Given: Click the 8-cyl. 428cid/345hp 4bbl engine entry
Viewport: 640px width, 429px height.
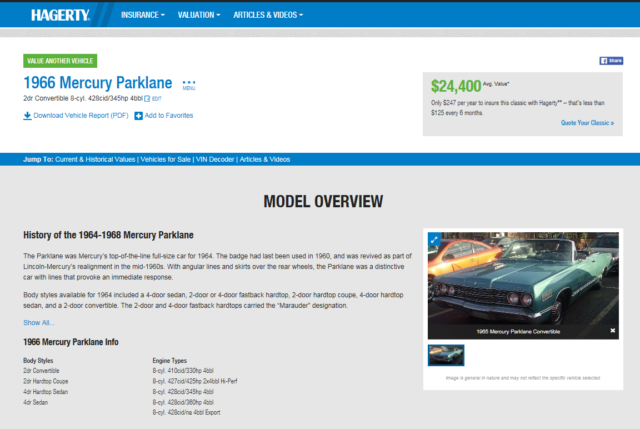Looking at the screenshot, I should 183,392.
